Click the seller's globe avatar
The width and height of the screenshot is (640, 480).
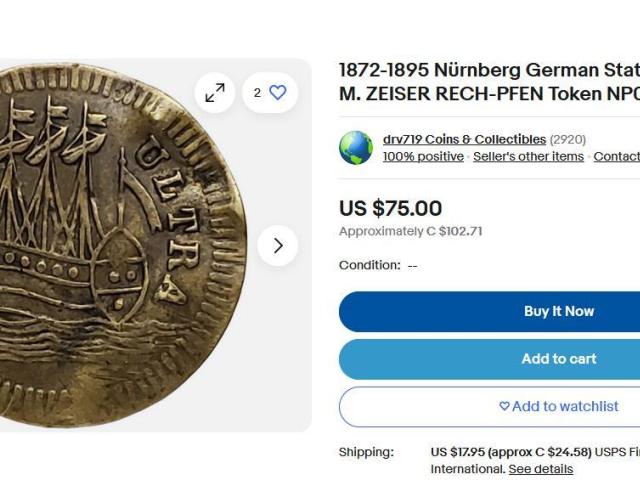[x=356, y=148]
